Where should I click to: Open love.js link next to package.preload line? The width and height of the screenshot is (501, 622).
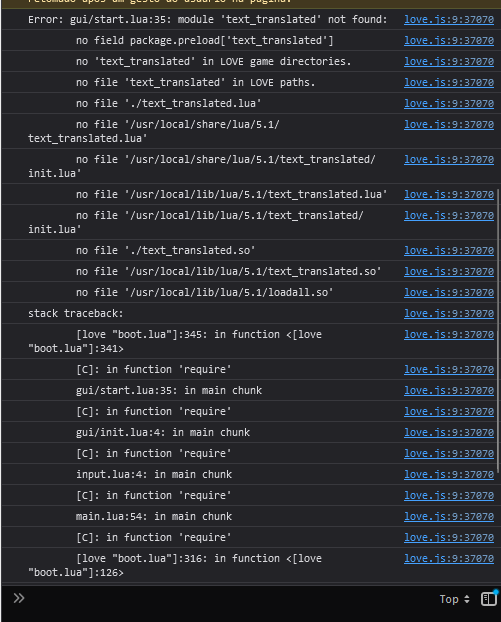pos(449,40)
